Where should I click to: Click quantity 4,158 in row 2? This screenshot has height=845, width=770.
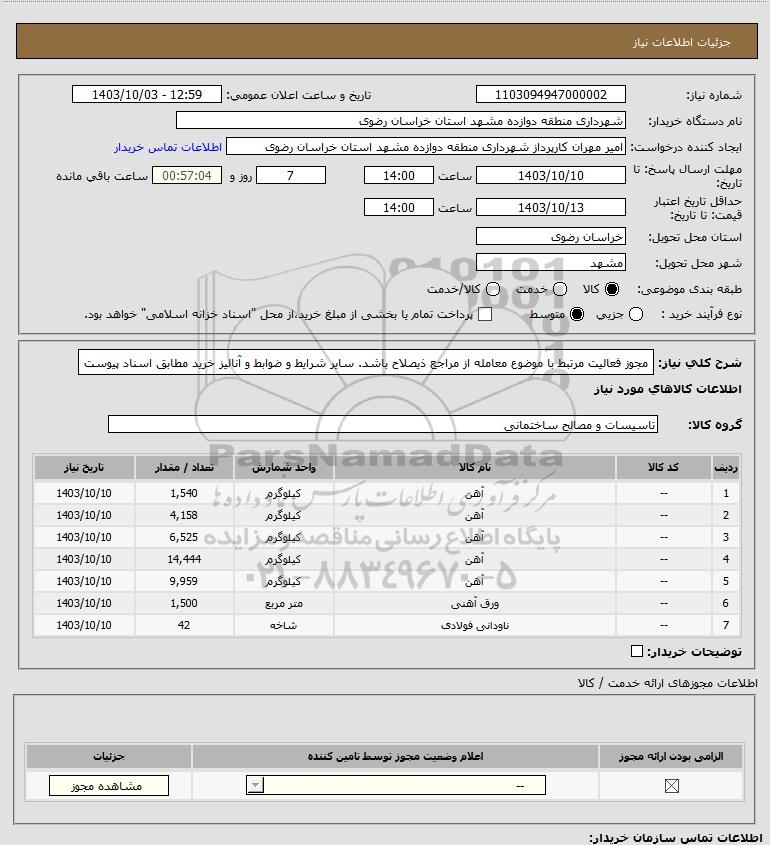click(x=184, y=515)
